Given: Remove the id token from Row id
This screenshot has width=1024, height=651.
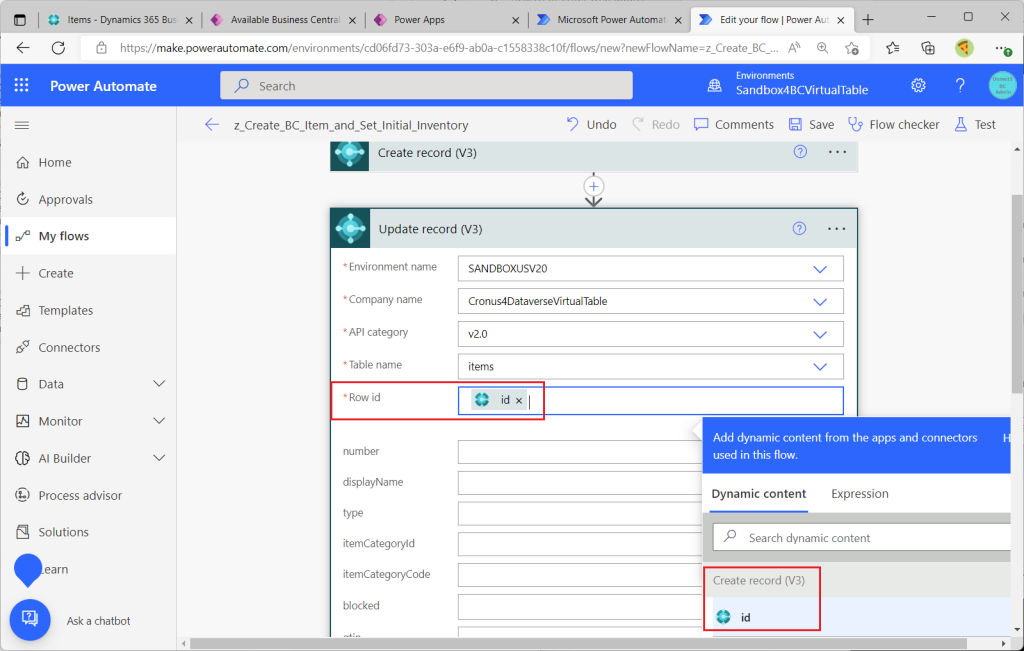Looking at the screenshot, I should tap(519, 401).
